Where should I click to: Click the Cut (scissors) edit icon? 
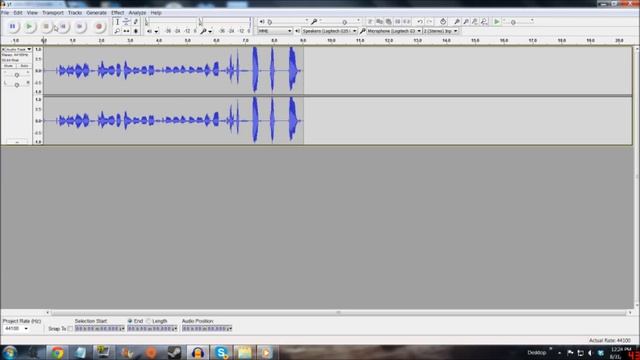[370, 22]
